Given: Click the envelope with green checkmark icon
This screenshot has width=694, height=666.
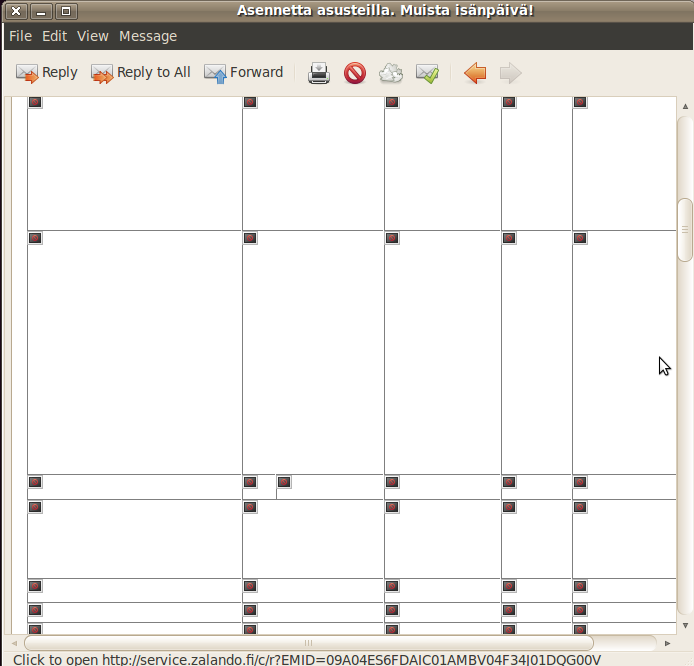Looking at the screenshot, I should point(427,73).
